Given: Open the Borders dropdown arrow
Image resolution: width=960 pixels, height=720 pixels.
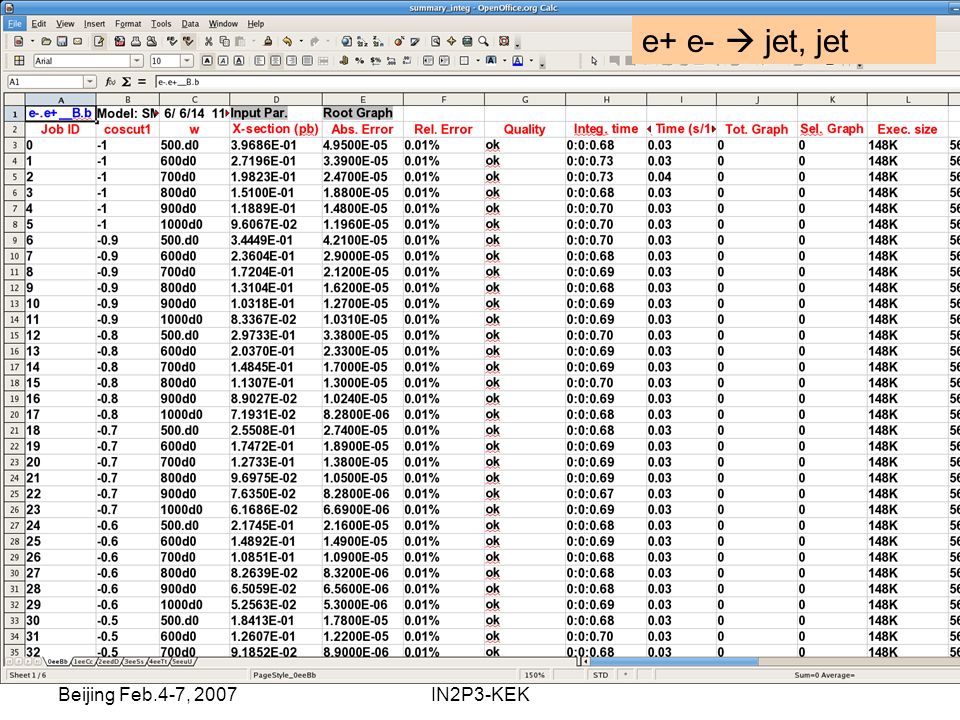Looking at the screenshot, I should (x=478, y=61).
